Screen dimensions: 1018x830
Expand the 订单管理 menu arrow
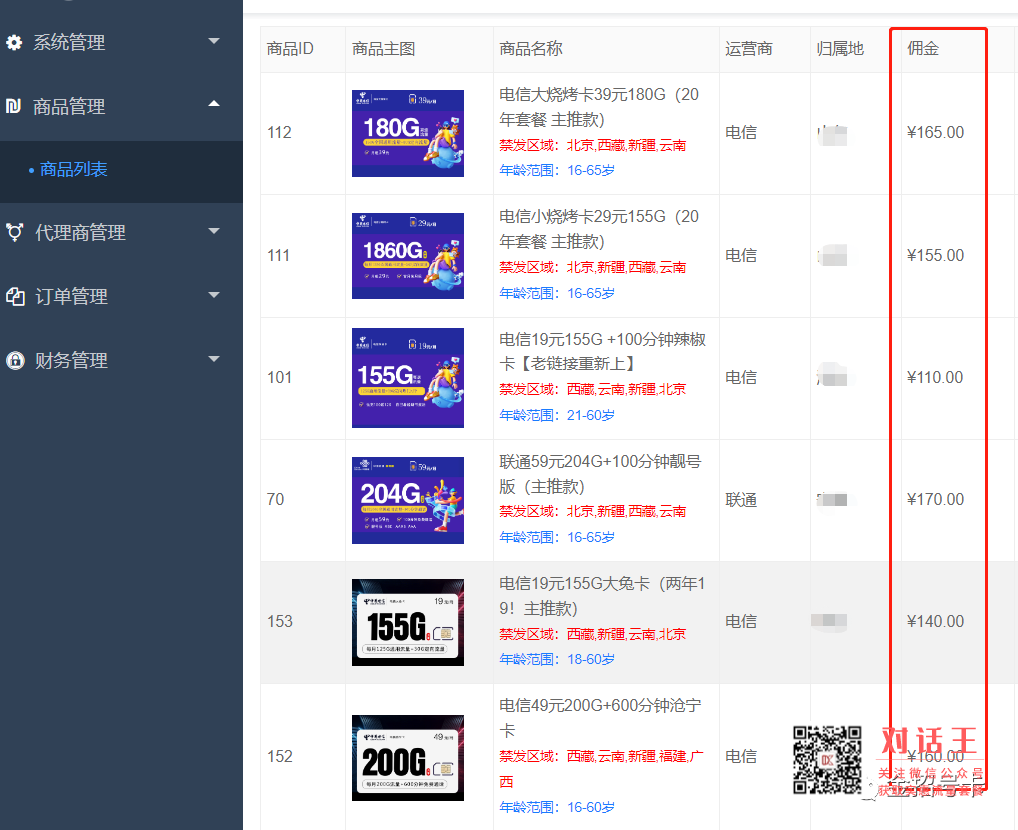(x=214, y=295)
